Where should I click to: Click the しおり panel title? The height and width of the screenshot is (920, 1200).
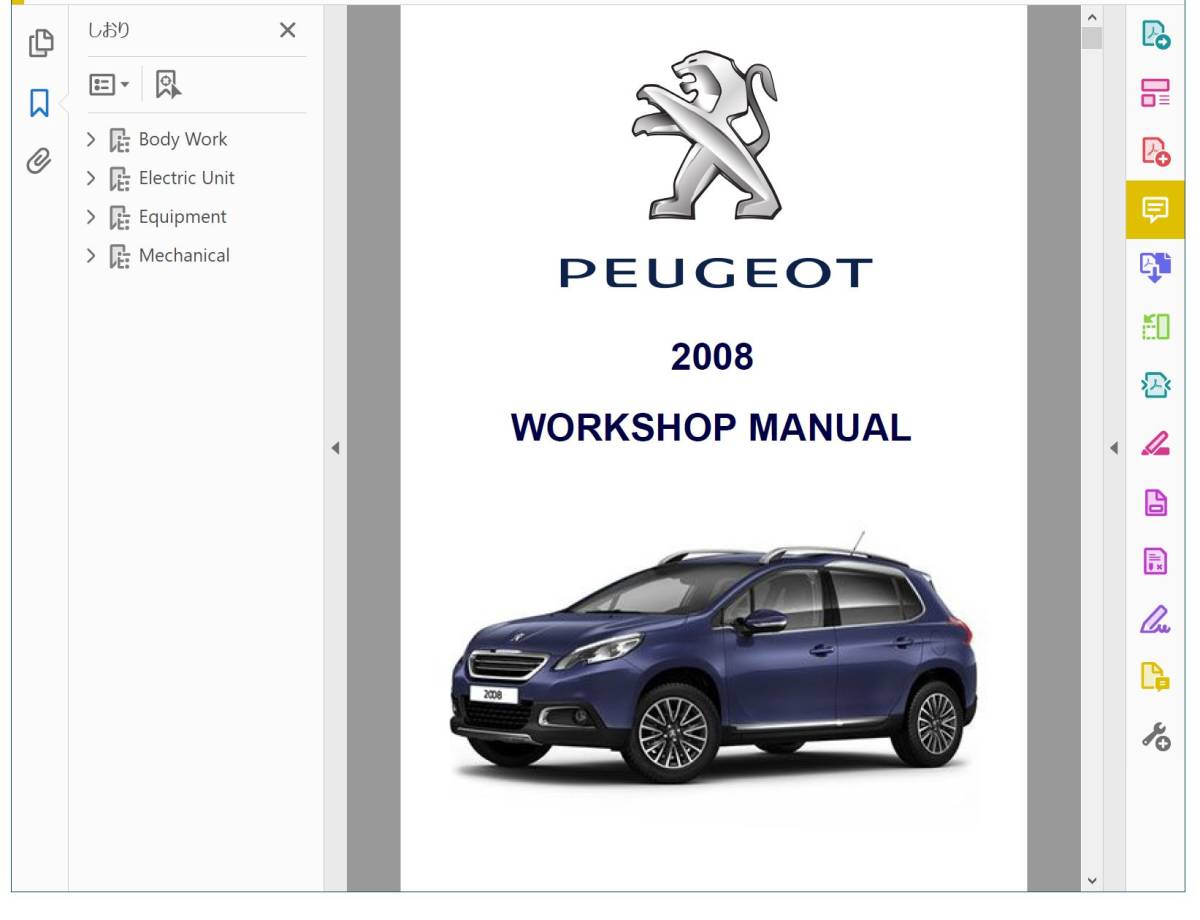109,30
